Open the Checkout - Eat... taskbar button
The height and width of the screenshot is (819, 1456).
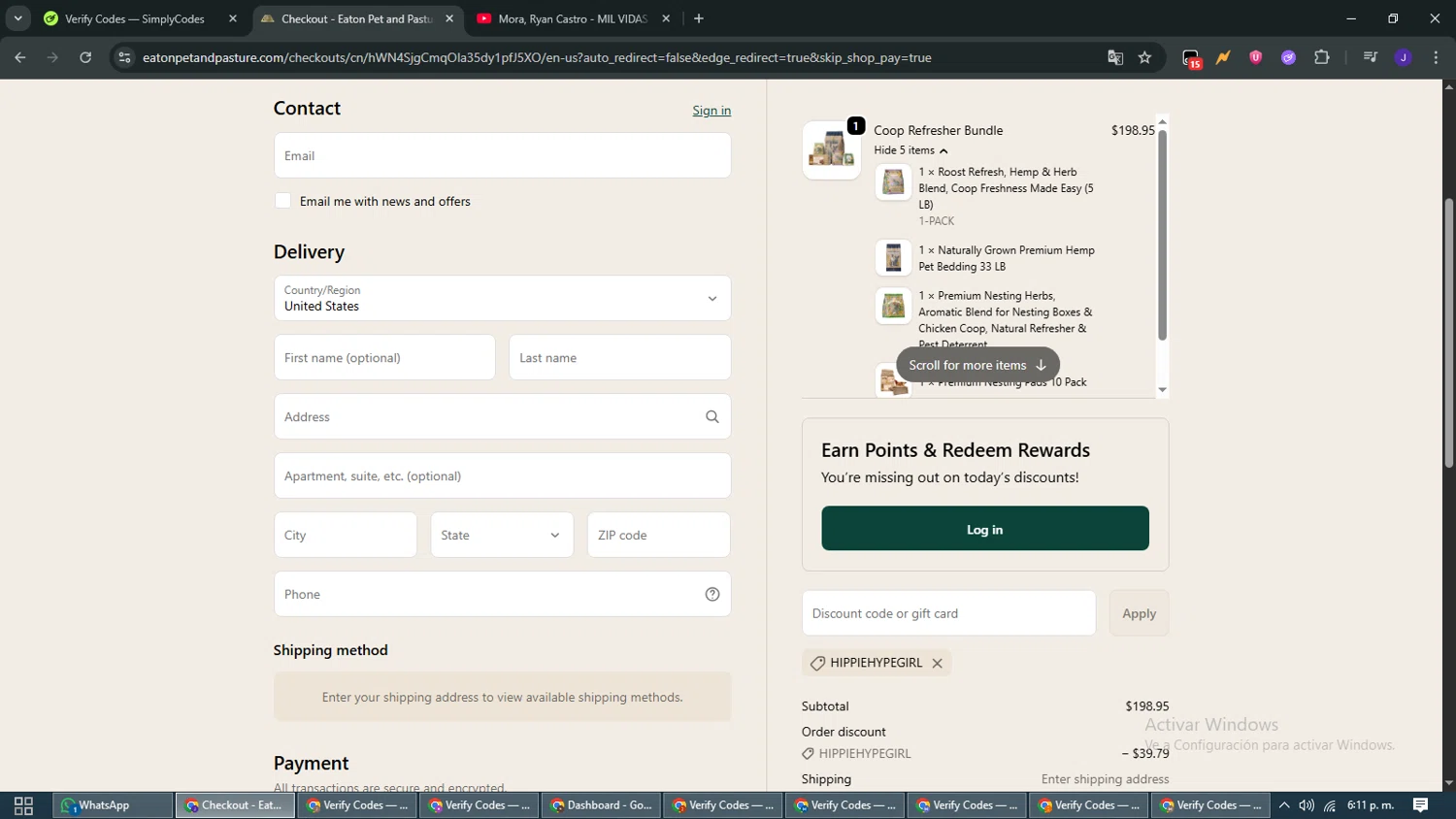coord(235,805)
